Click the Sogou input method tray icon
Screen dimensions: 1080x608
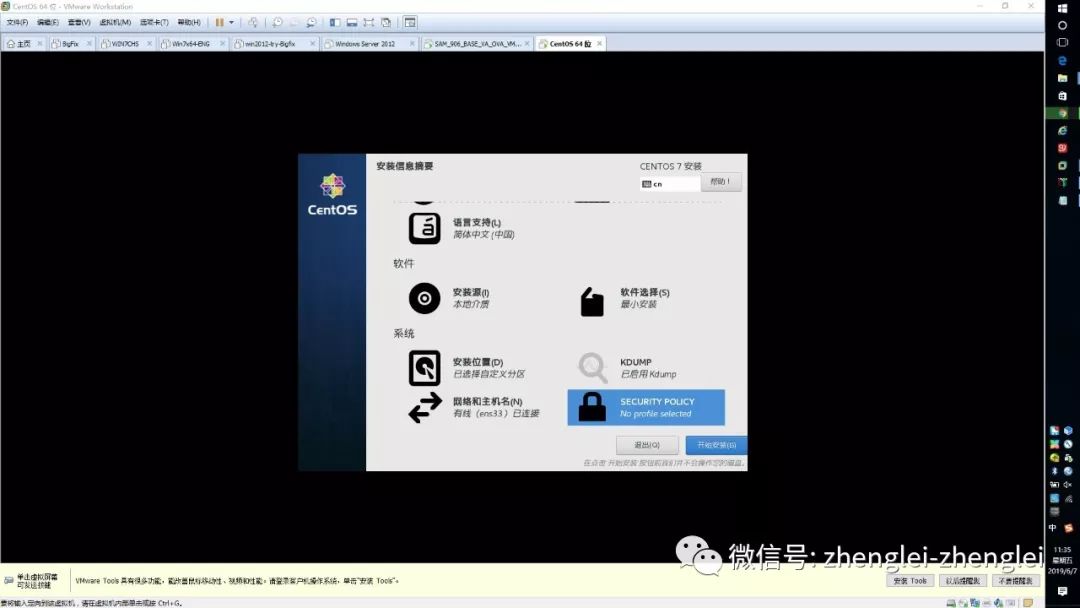(1068, 527)
